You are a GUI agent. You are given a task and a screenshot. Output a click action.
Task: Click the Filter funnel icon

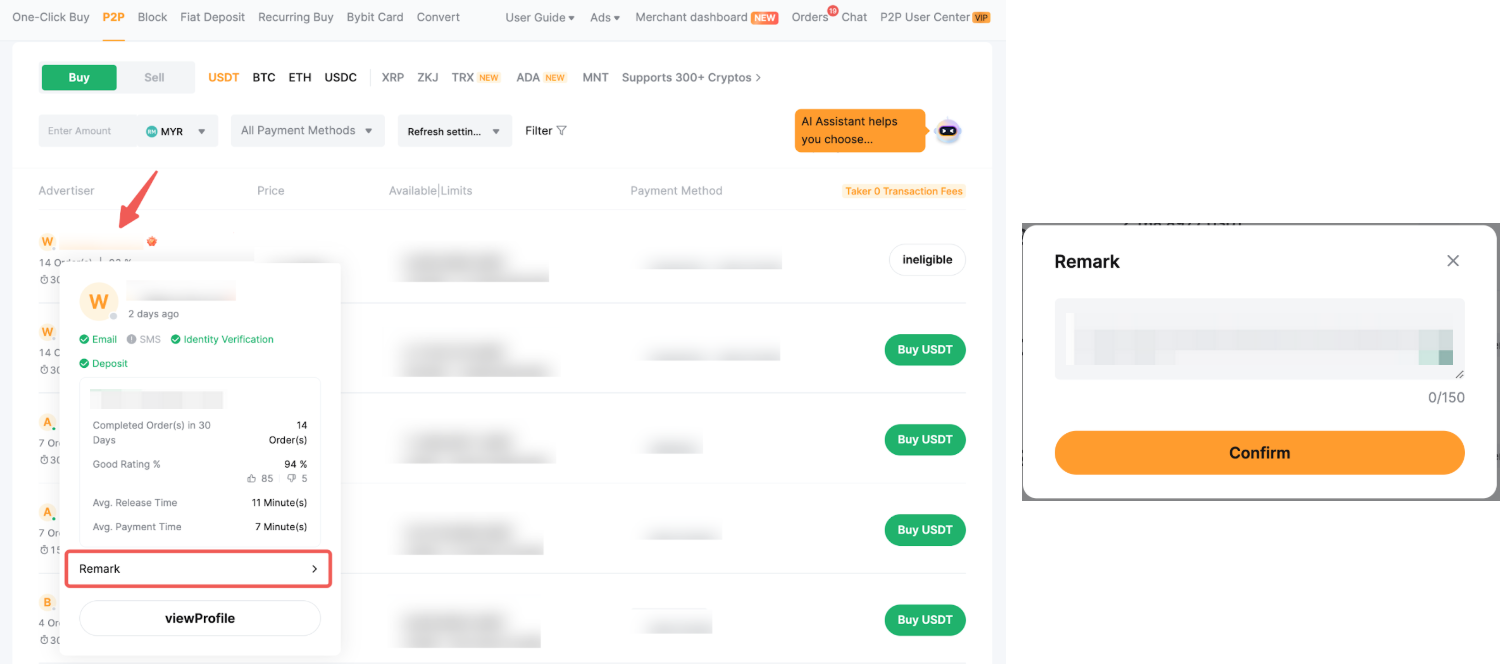click(x=561, y=131)
